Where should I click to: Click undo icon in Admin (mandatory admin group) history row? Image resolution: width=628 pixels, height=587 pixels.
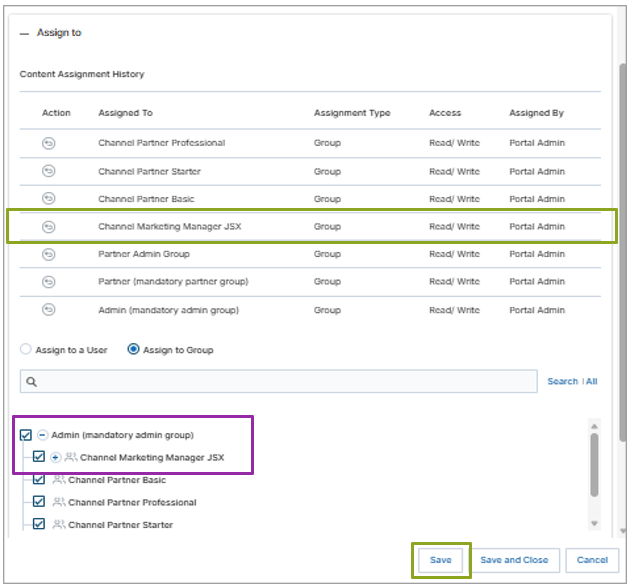click(48, 310)
